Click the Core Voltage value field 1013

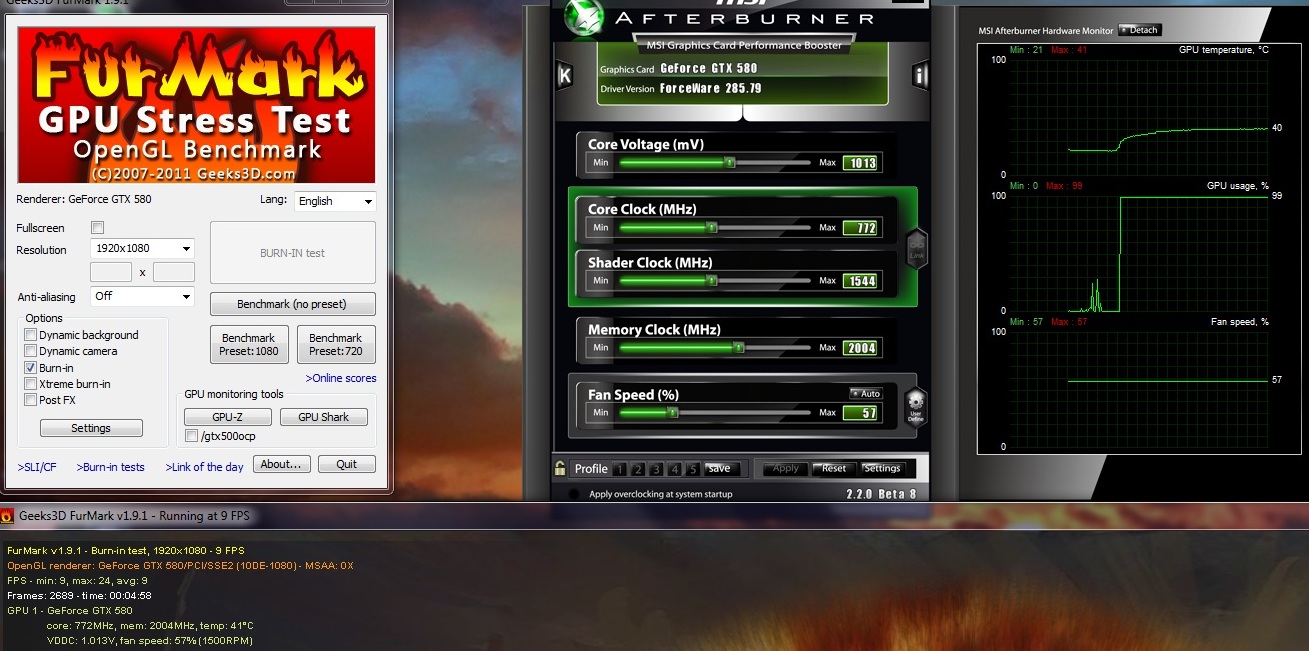(x=860, y=163)
